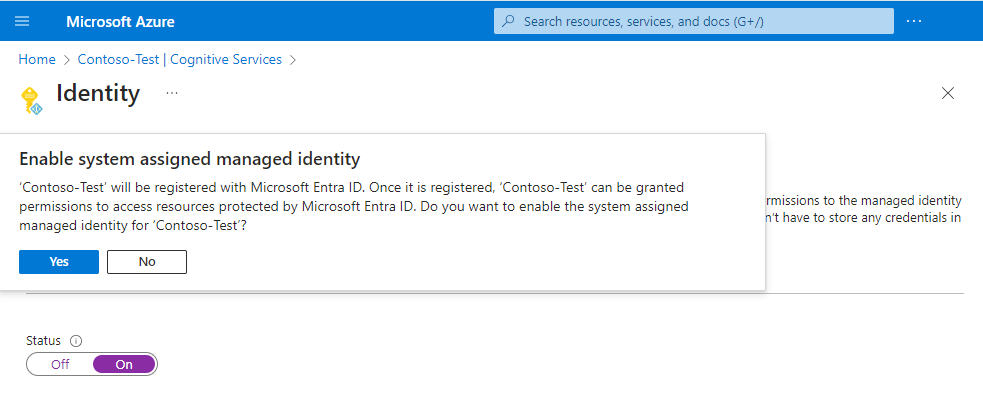This screenshot has height=409, width=983.
Task: Show the Status info tooltip icon
Action: pyautogui.click(x=76, y=341)
